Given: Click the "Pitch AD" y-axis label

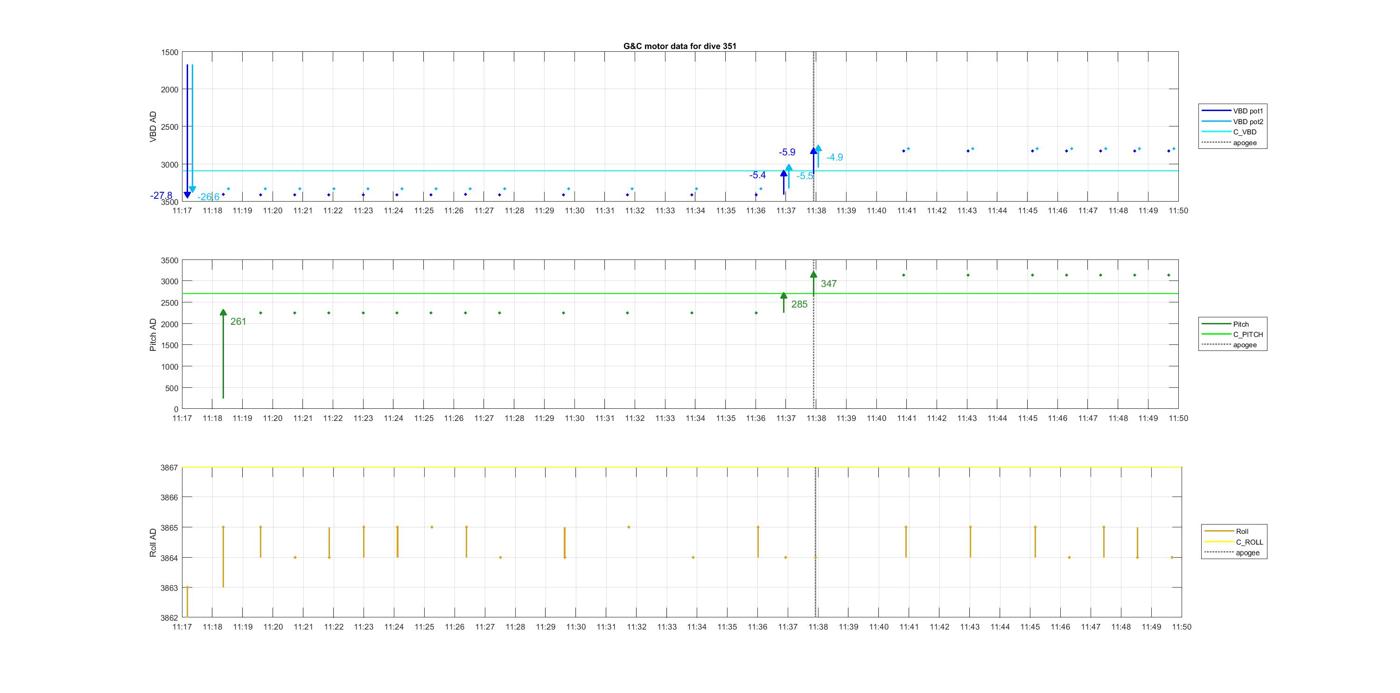Looking at the screenshot, I should click(153, 335).
